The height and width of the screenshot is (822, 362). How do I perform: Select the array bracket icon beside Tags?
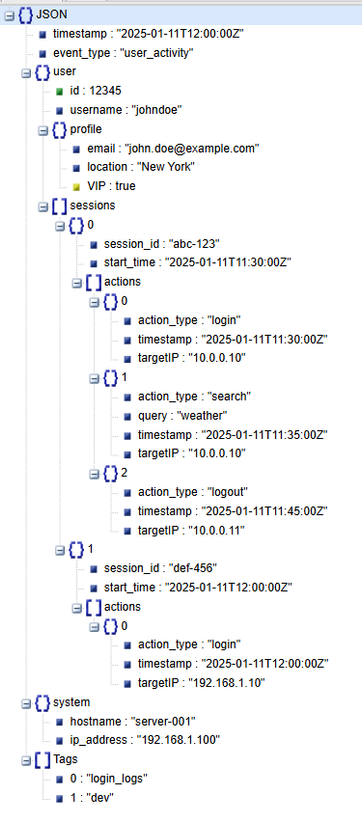(x=42, y=760)
